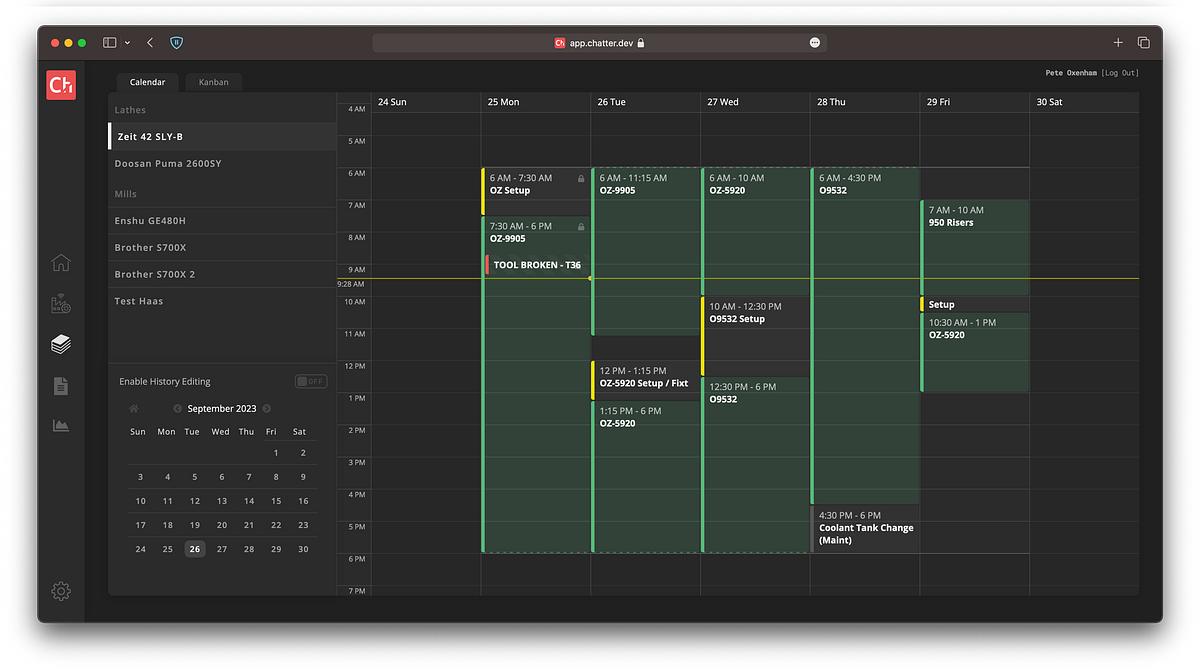Advance to October with the next month chevron
Viewport: 1200px width, 672px height.
click(267, 408)
